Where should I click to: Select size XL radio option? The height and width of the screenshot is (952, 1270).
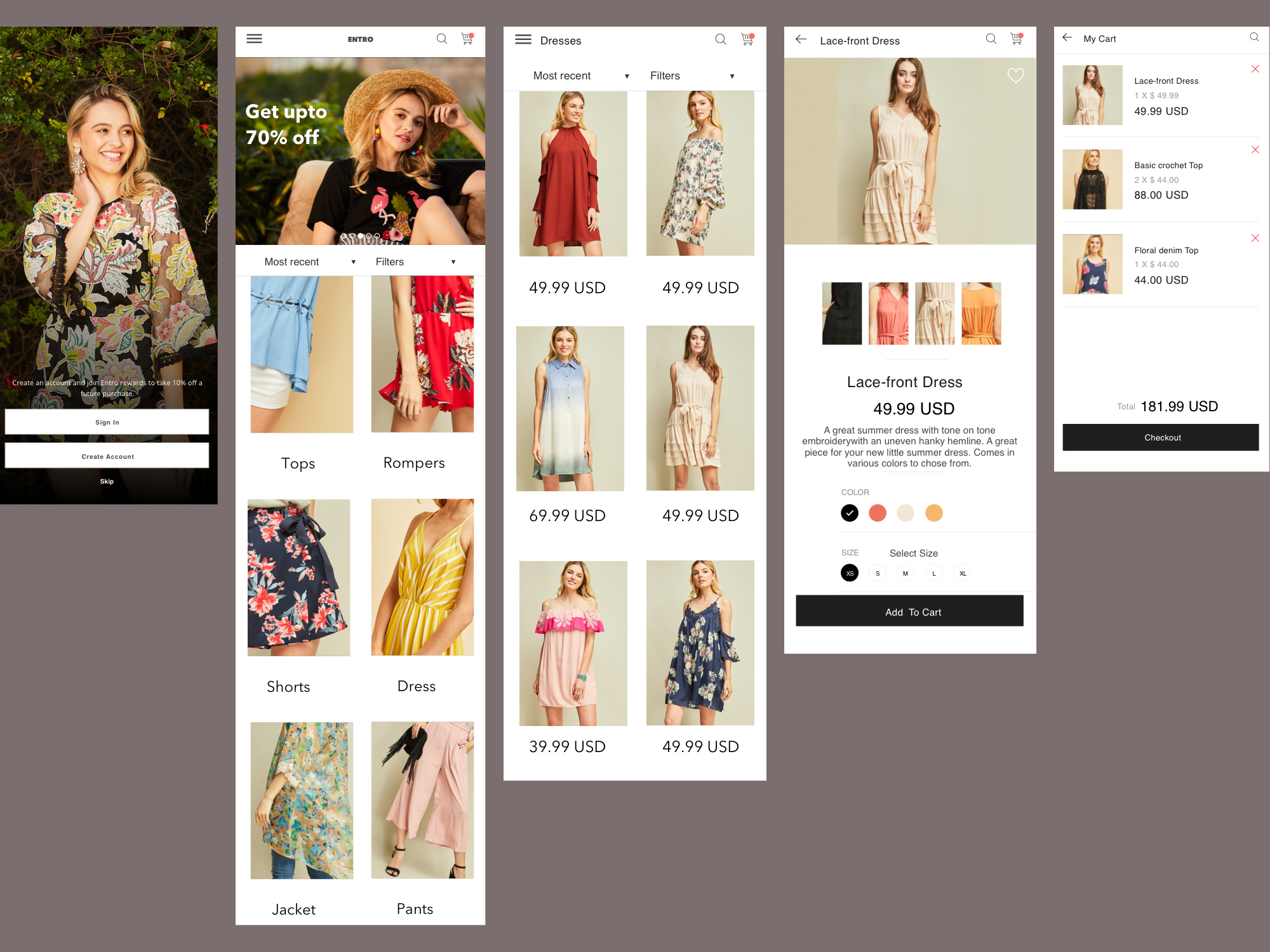(962, 573)
